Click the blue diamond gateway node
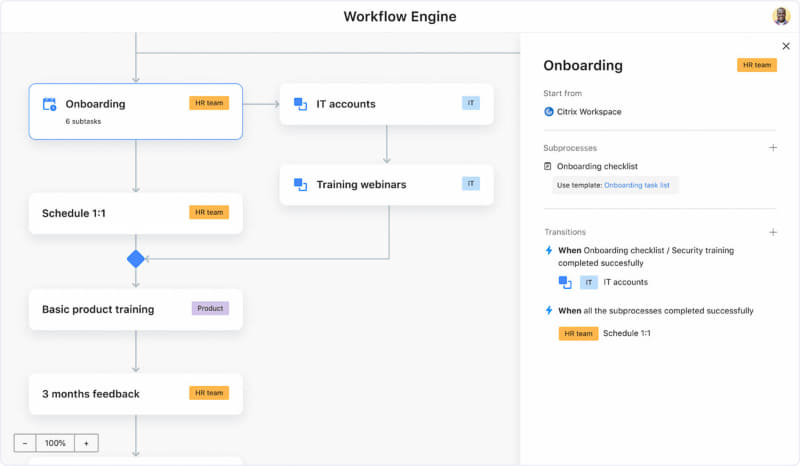Viewport: 800px width, 466px height. pos(136,259)
